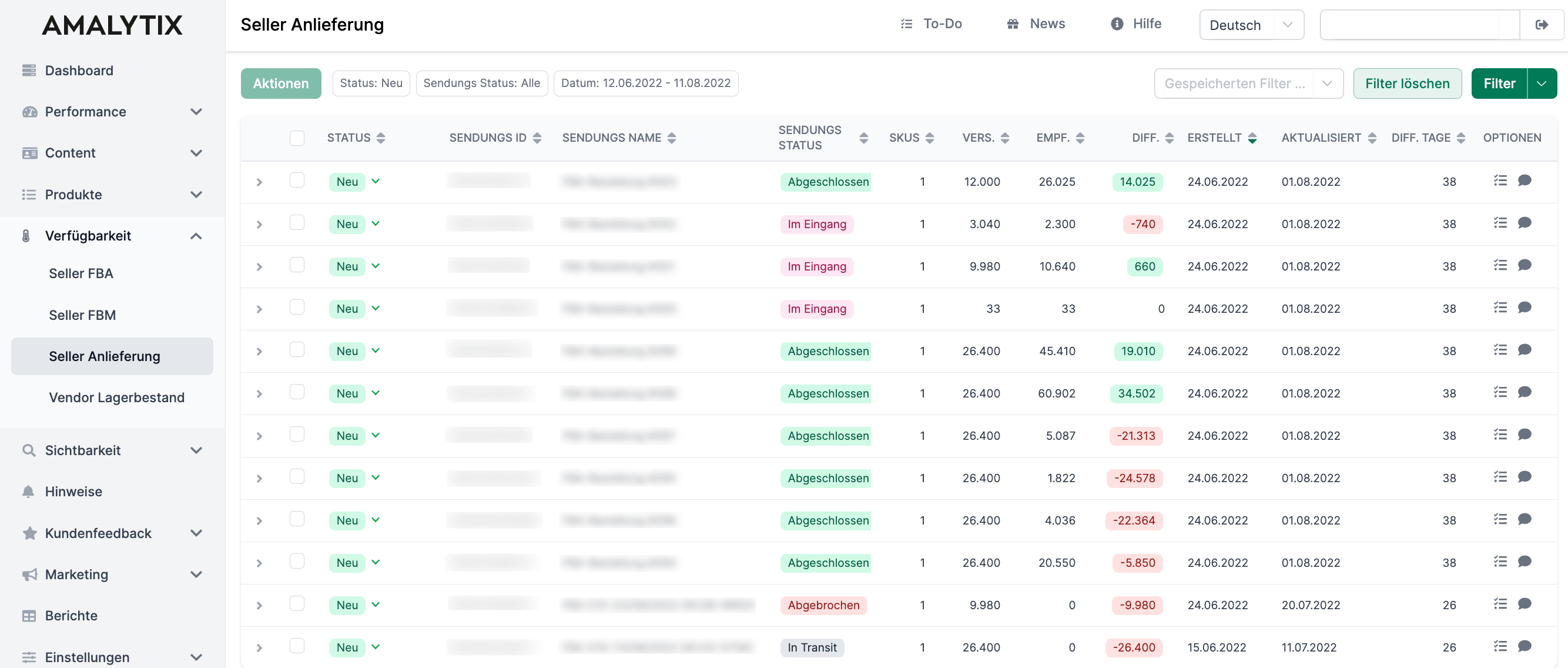Check the row with Diff -740
This screenshot has width=1568, height=668.
(297, 223)
